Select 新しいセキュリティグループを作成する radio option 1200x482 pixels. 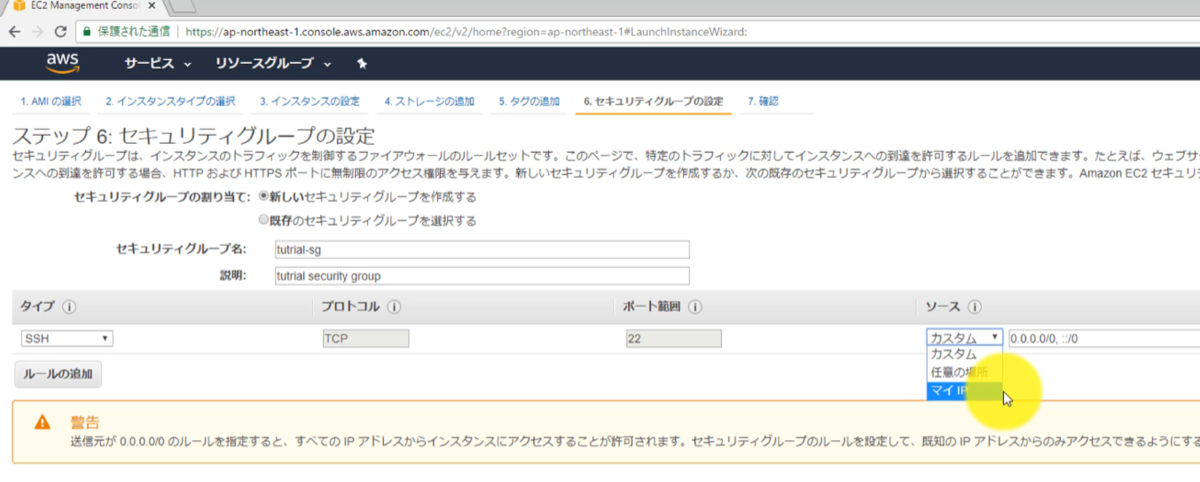click(264, 197)
